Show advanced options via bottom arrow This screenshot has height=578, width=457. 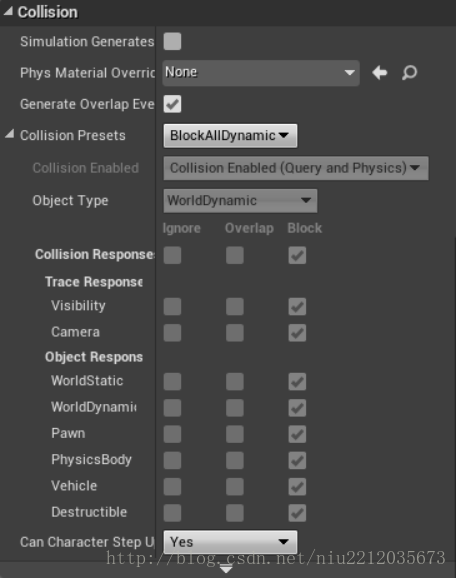pos(226,570)
